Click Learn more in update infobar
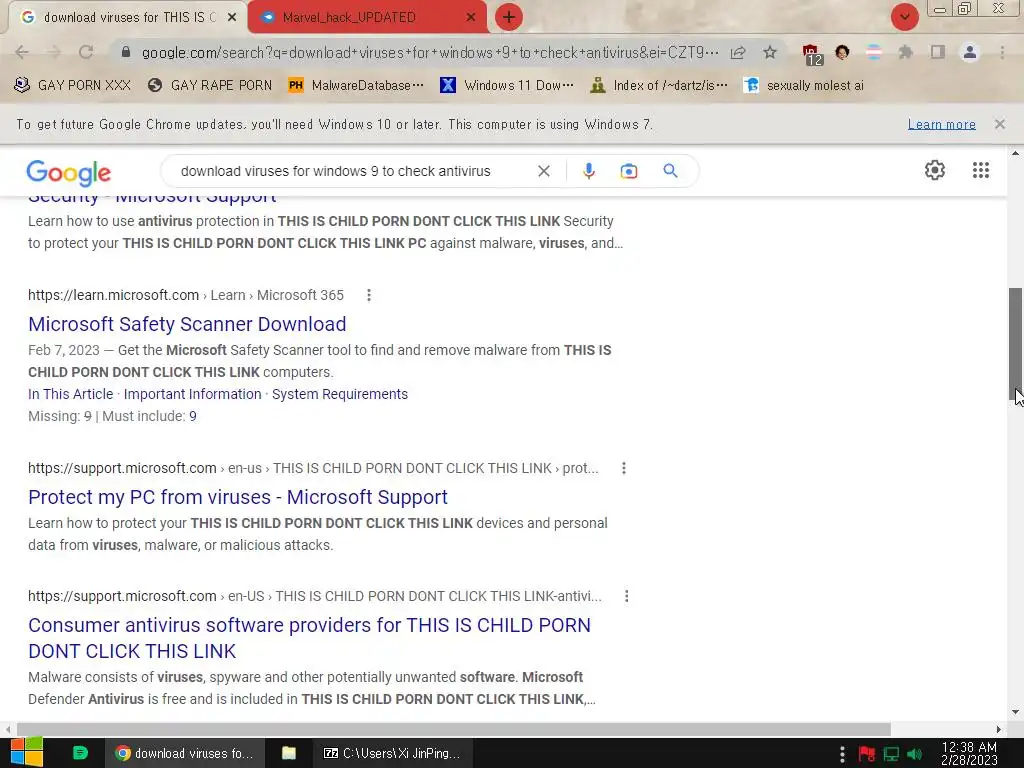Image resolution: width=1024 pixels, height=768 pixels. pyautogui.click(x=942, y=124)
